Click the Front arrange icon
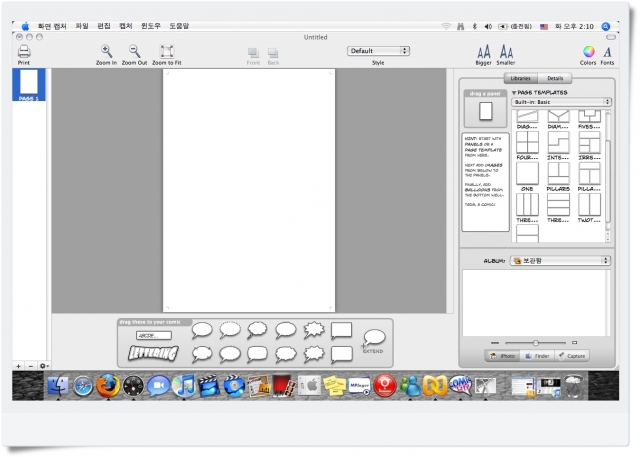Screen dimensions: 640x457 253,53
